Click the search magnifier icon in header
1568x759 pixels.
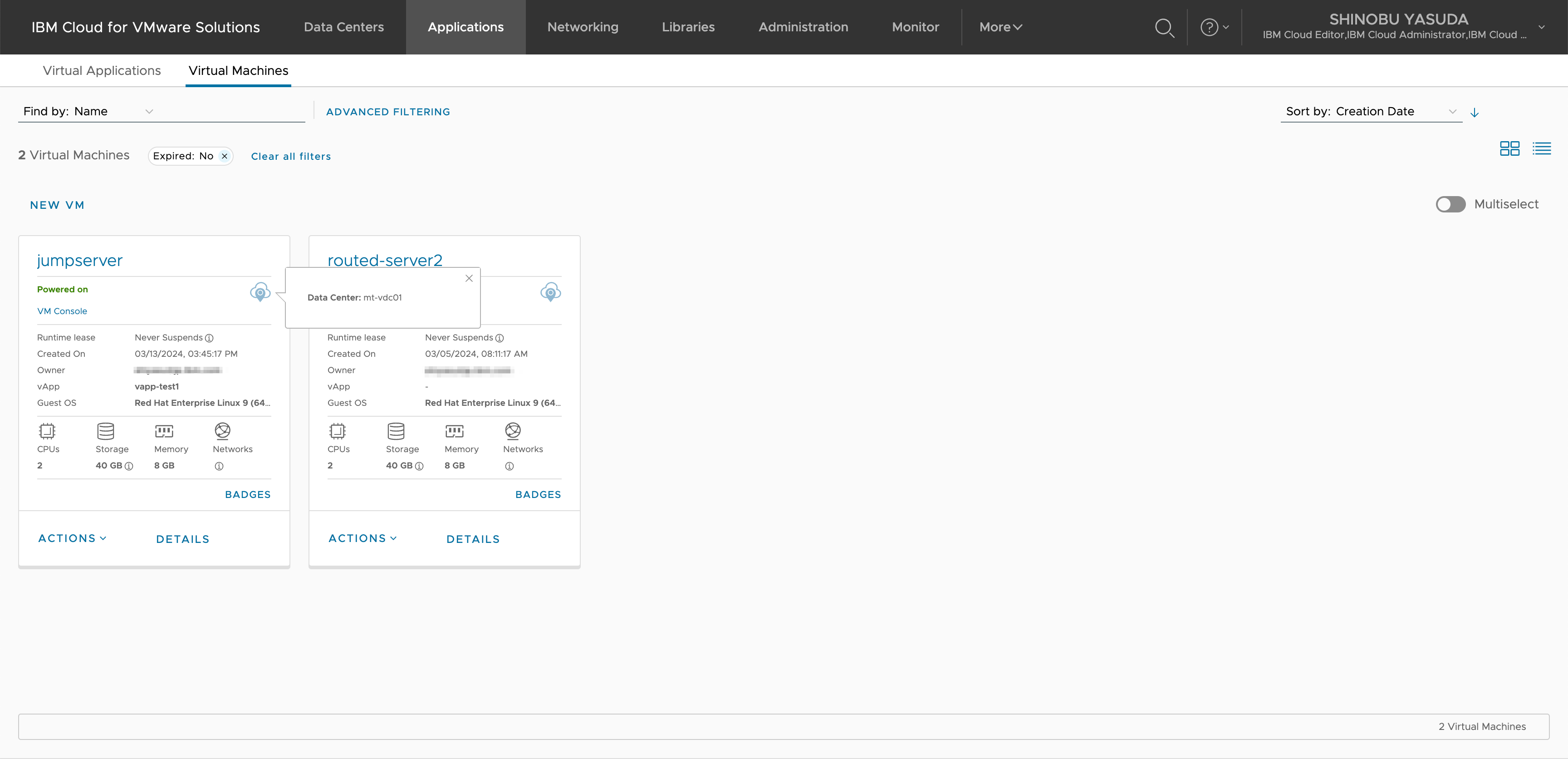(1164, 28)
